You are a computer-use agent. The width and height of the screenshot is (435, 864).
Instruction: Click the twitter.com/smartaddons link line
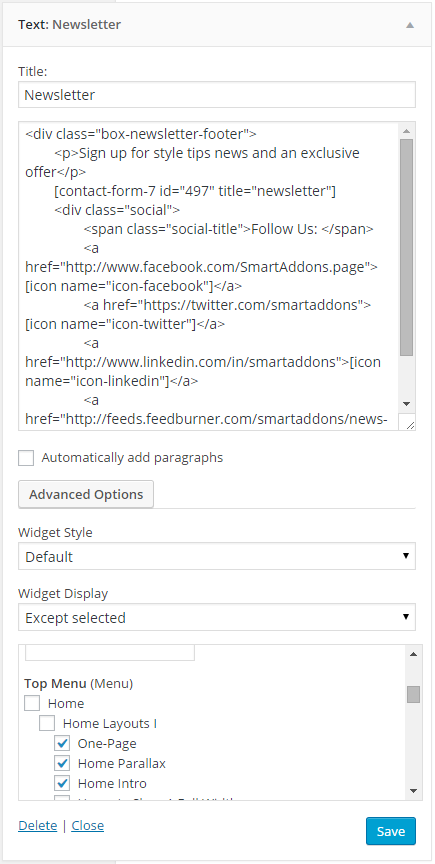[x=227, y=305]
